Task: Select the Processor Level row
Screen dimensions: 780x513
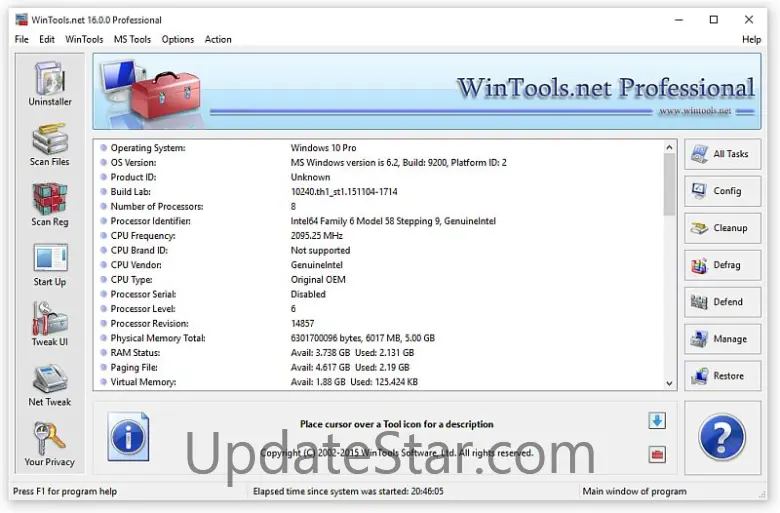Action: pyautogui.click(x=381, y=309)
